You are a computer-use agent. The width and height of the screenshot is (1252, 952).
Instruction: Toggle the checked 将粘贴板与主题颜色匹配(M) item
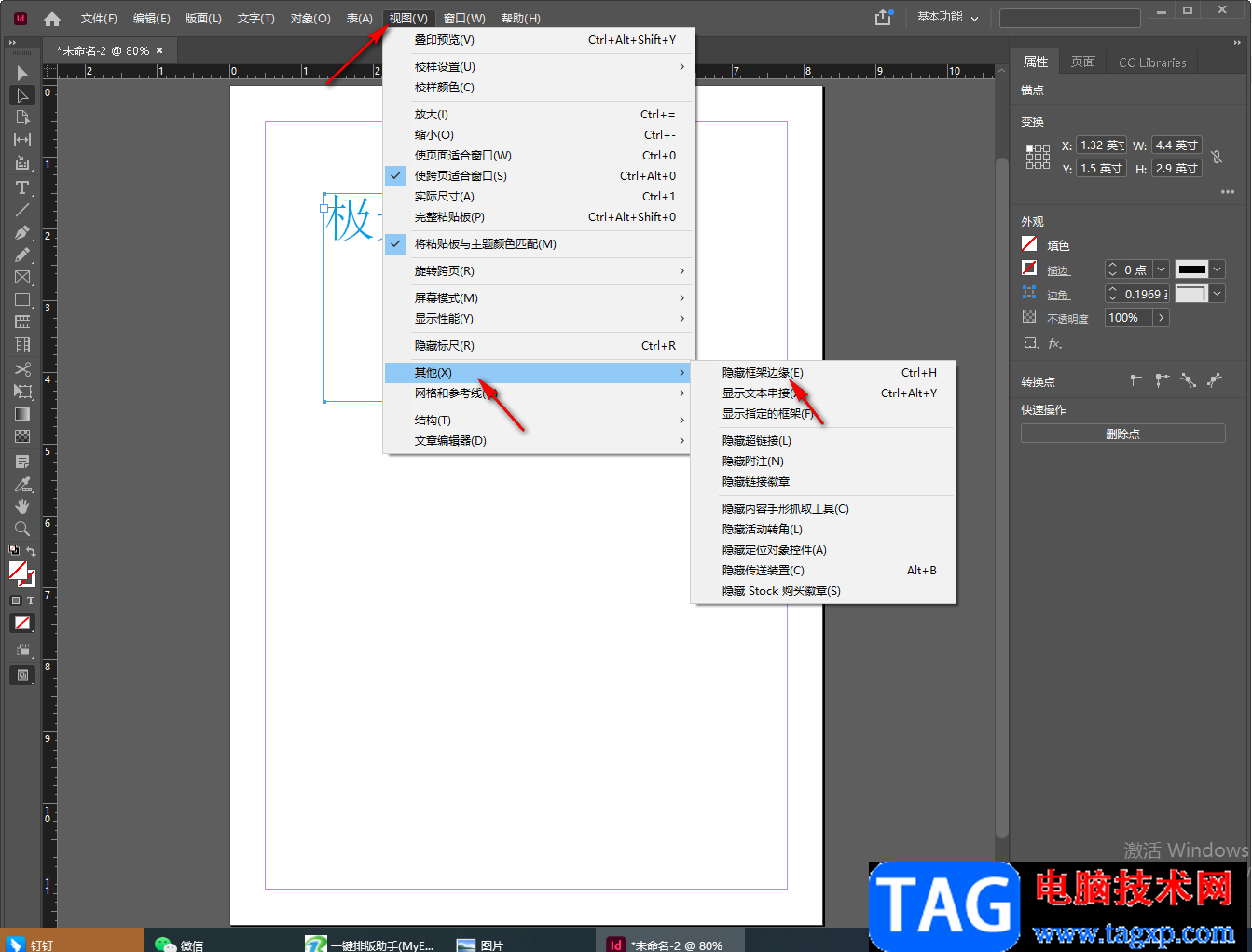click(x=540, y=243)
